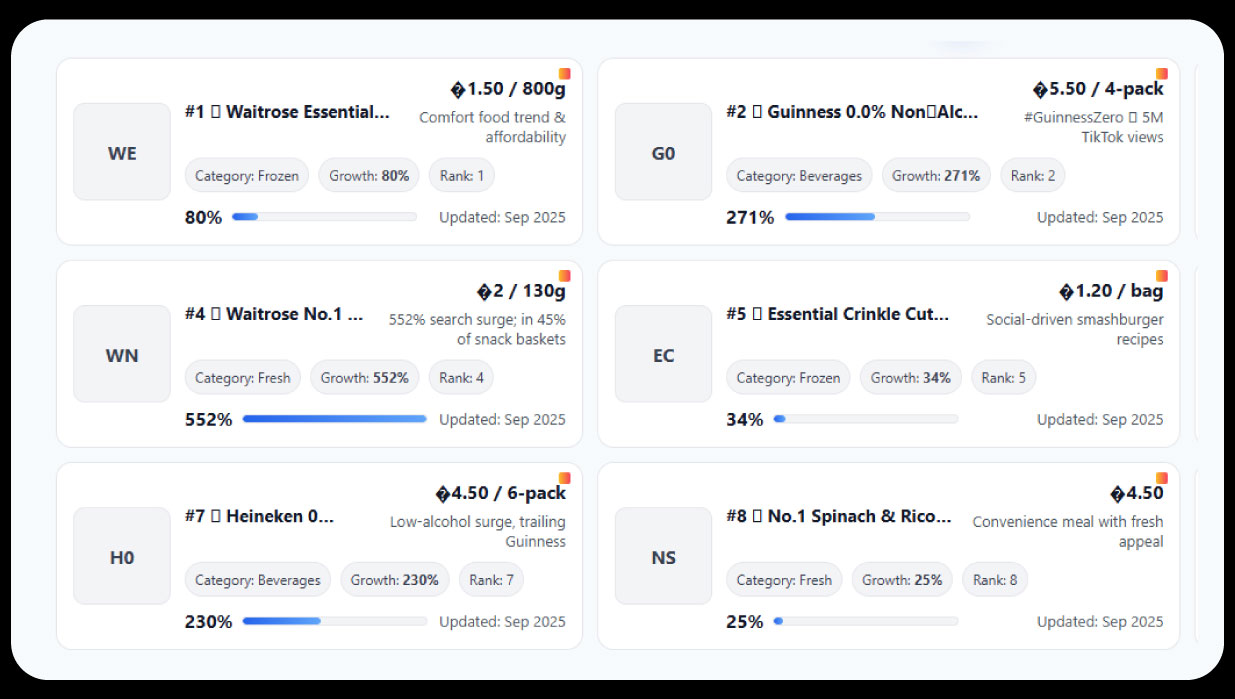The height and width of the screenshot is (699, 1235).
Task: Click orange badge on Waitrose Essential card
Action: [x=565, y=74]
